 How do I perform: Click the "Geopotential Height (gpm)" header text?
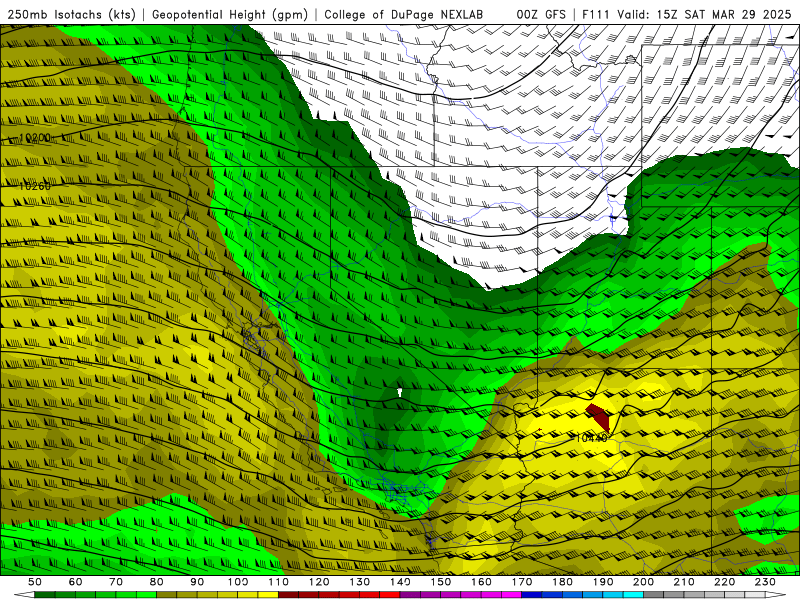(230, 15)
